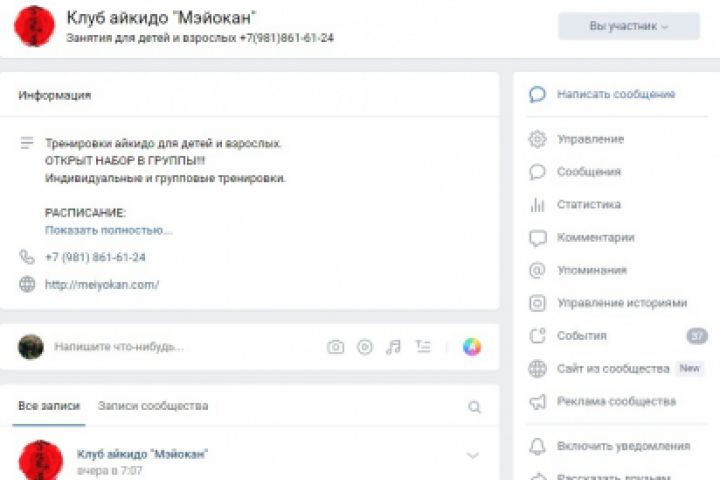Image resolution: width=720 pixels, height=480 pixels.
Task: Click the bell icon for notifications
Action: pyautogui.click(x=537, y=446)
